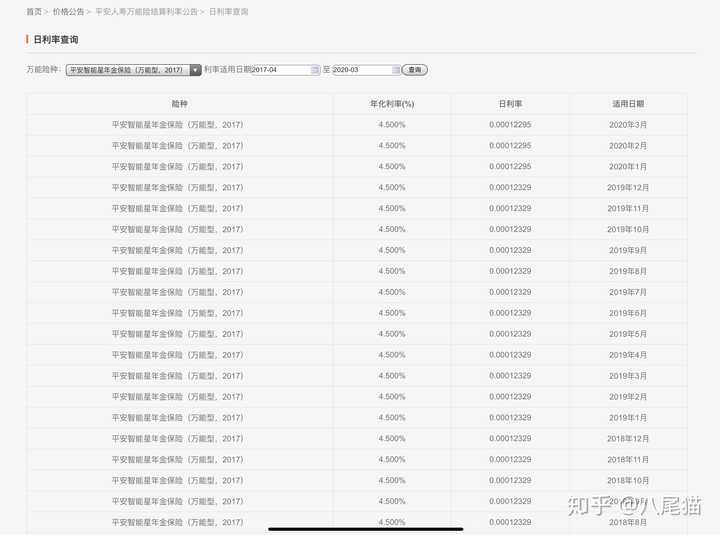Viewport: 720px width, 535px height.
Task: Select the 2018年8月 date cell
Action: [628, 522]
